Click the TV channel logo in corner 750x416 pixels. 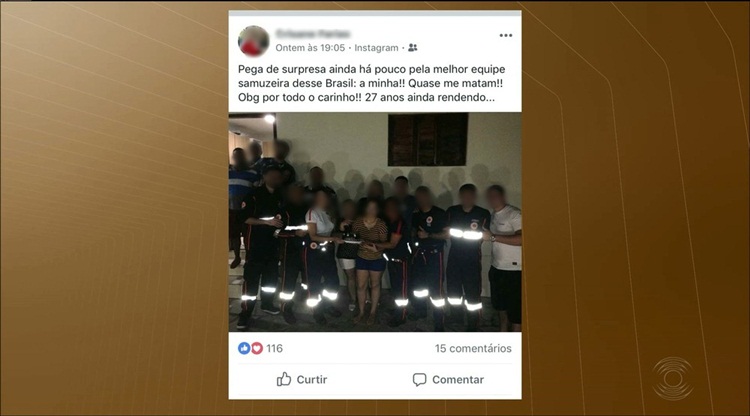coord(673,379)
